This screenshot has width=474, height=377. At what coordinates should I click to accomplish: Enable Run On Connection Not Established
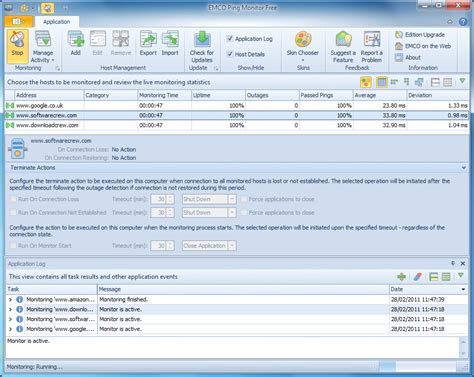[x=13, y=212]
